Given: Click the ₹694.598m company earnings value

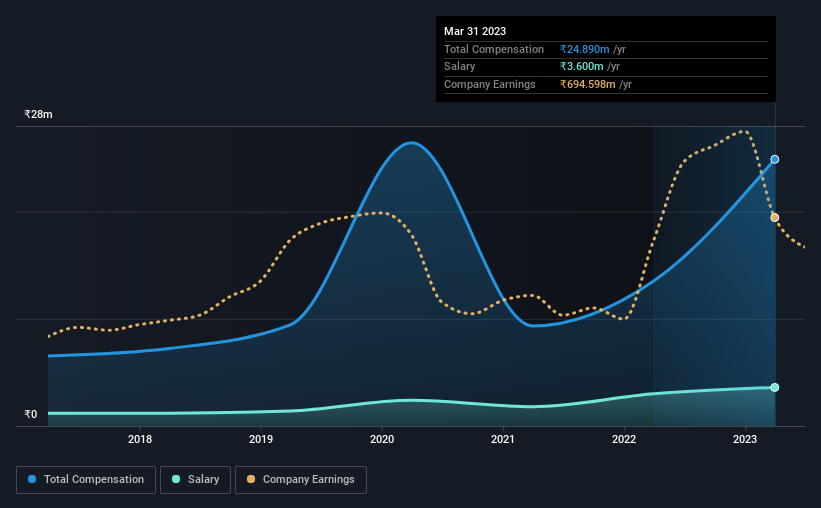Looking at the screenshot, I should 587,84.
